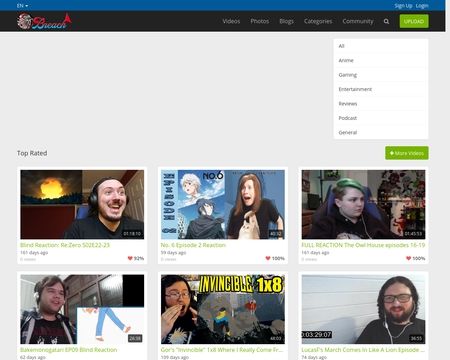Click '74 days ago' under March Comes In video
The height and width of the screenshot is (360, 450).
pos(314,357)
